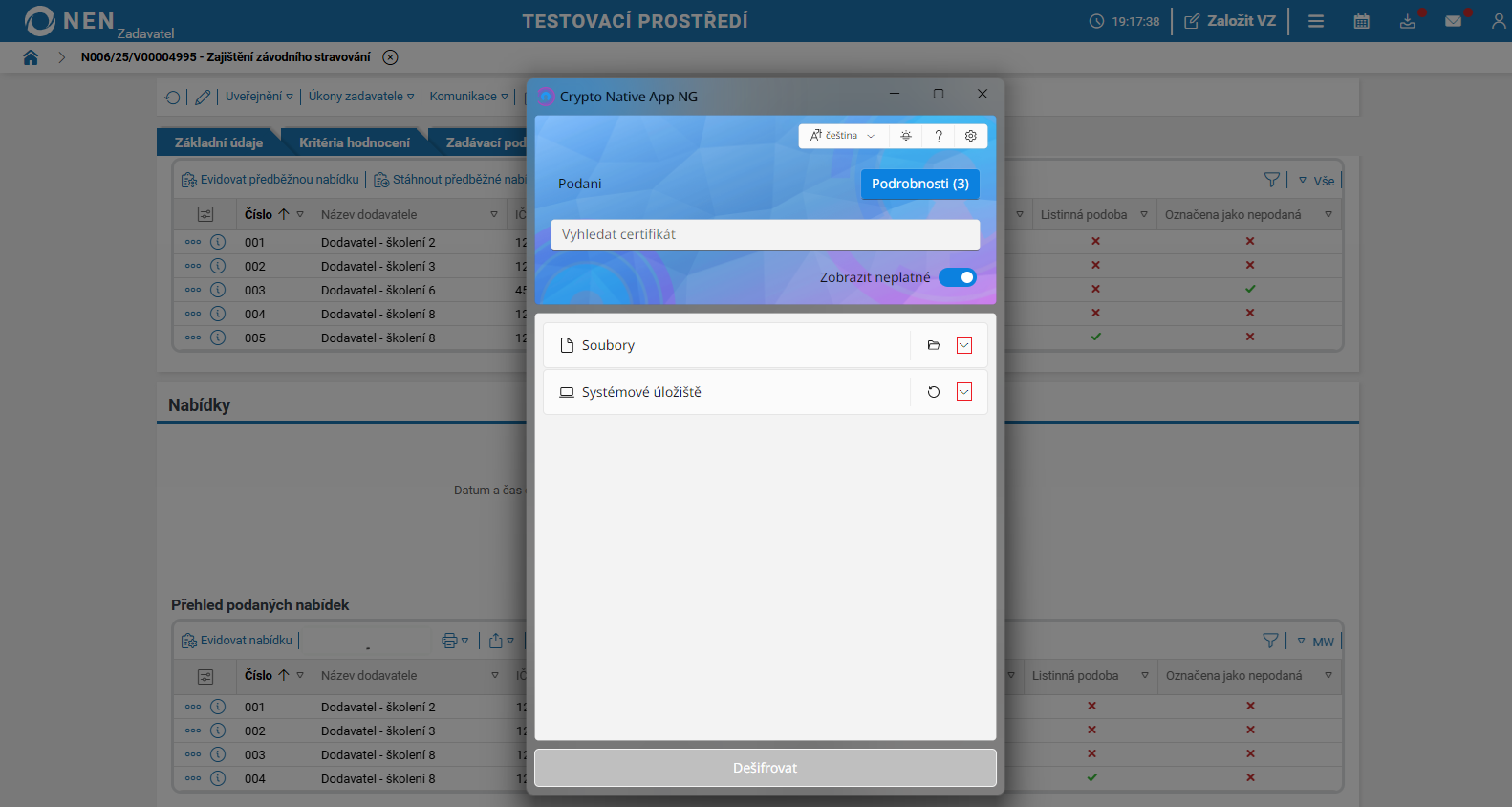Open the Vše filter dropdown
Screen dimensions: 1512x807
pos(1317,181)
